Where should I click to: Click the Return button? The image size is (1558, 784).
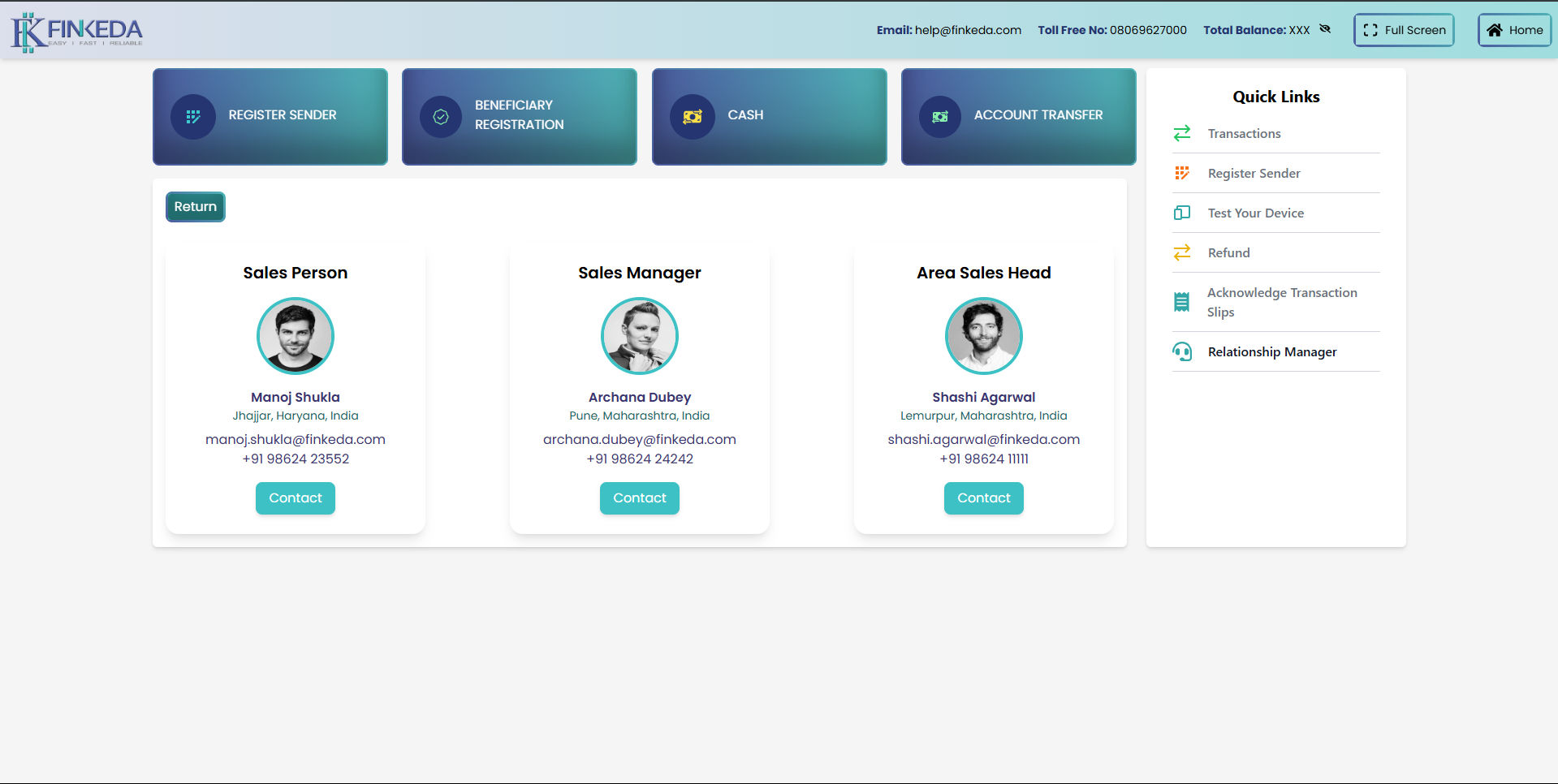[196, 207]
